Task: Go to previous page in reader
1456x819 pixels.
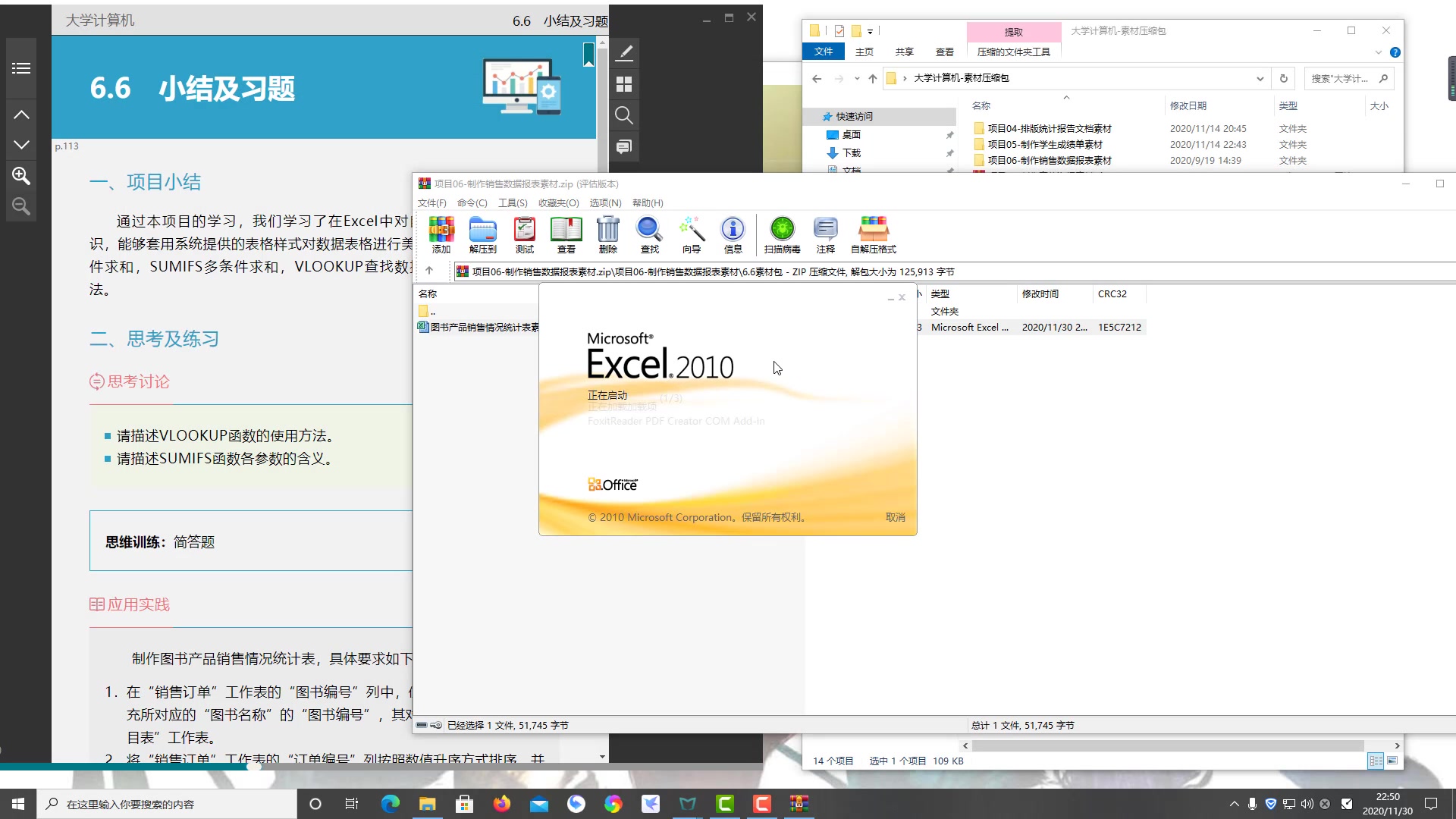Action: [x=21, y=115]
